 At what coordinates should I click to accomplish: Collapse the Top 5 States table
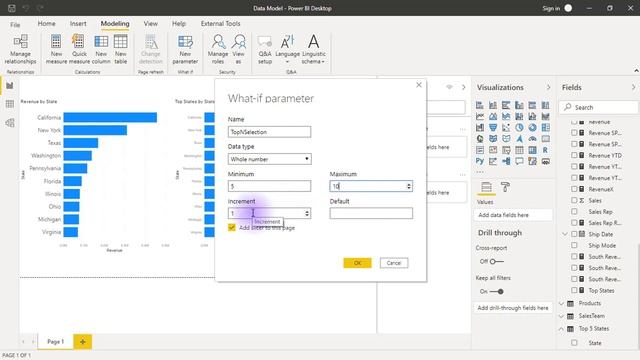(561, 329)
